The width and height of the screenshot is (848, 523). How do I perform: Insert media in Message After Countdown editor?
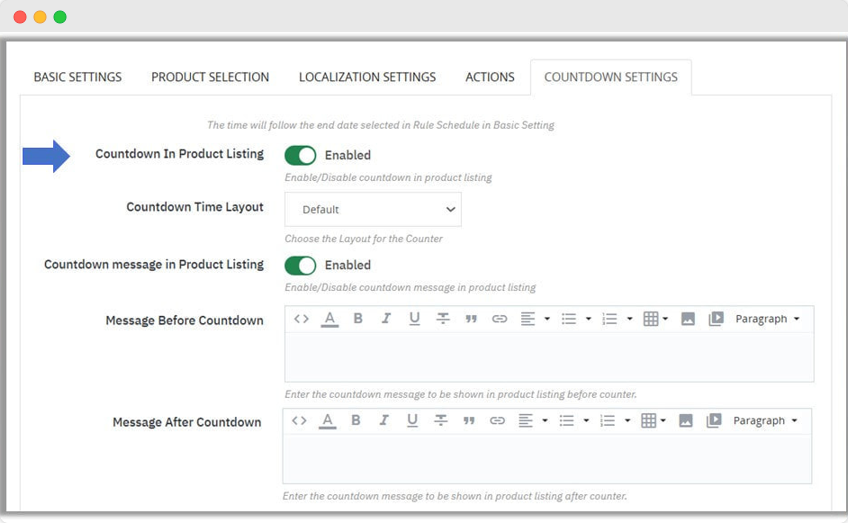(714, 421)
